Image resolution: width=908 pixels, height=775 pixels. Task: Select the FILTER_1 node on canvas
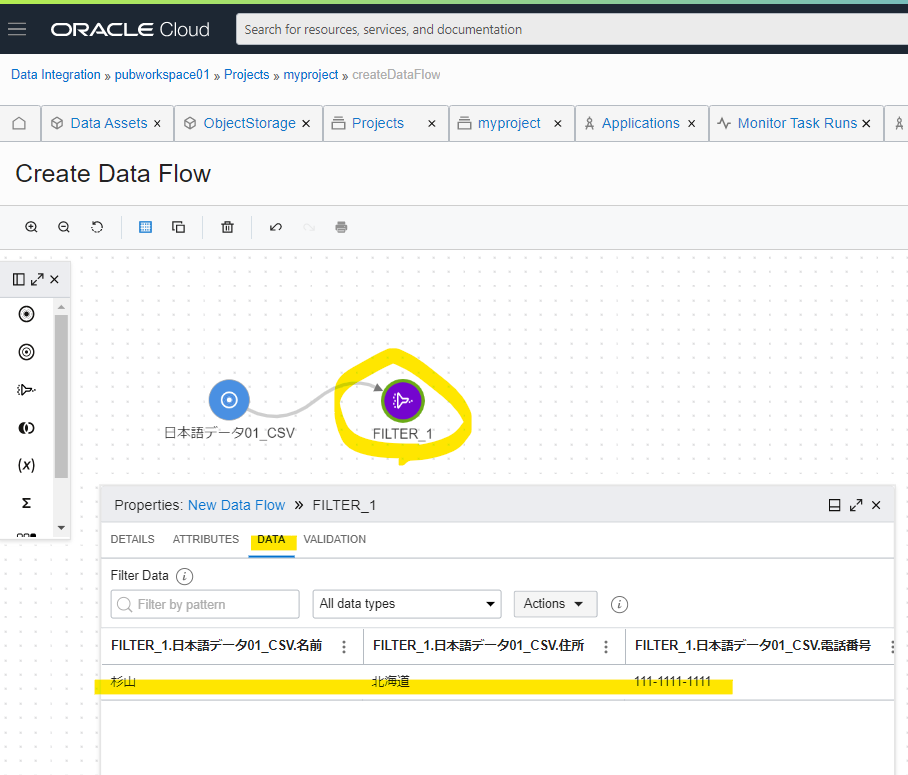pos(402,400)
